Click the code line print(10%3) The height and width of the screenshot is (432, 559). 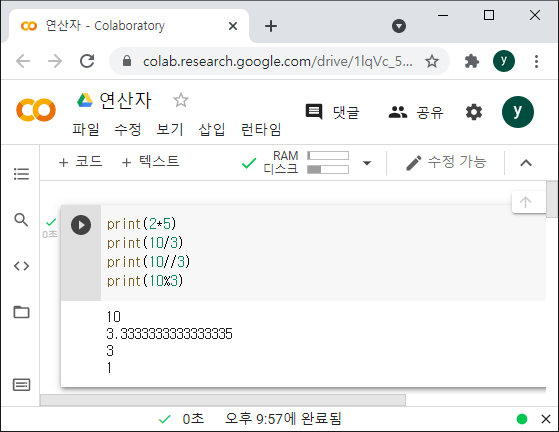point(145,281)
